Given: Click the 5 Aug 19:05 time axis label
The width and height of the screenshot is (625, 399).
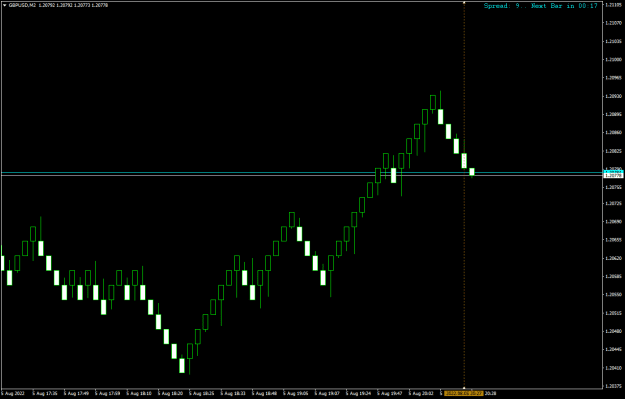Looking at the screenshot, I should (x=296, y=393).
